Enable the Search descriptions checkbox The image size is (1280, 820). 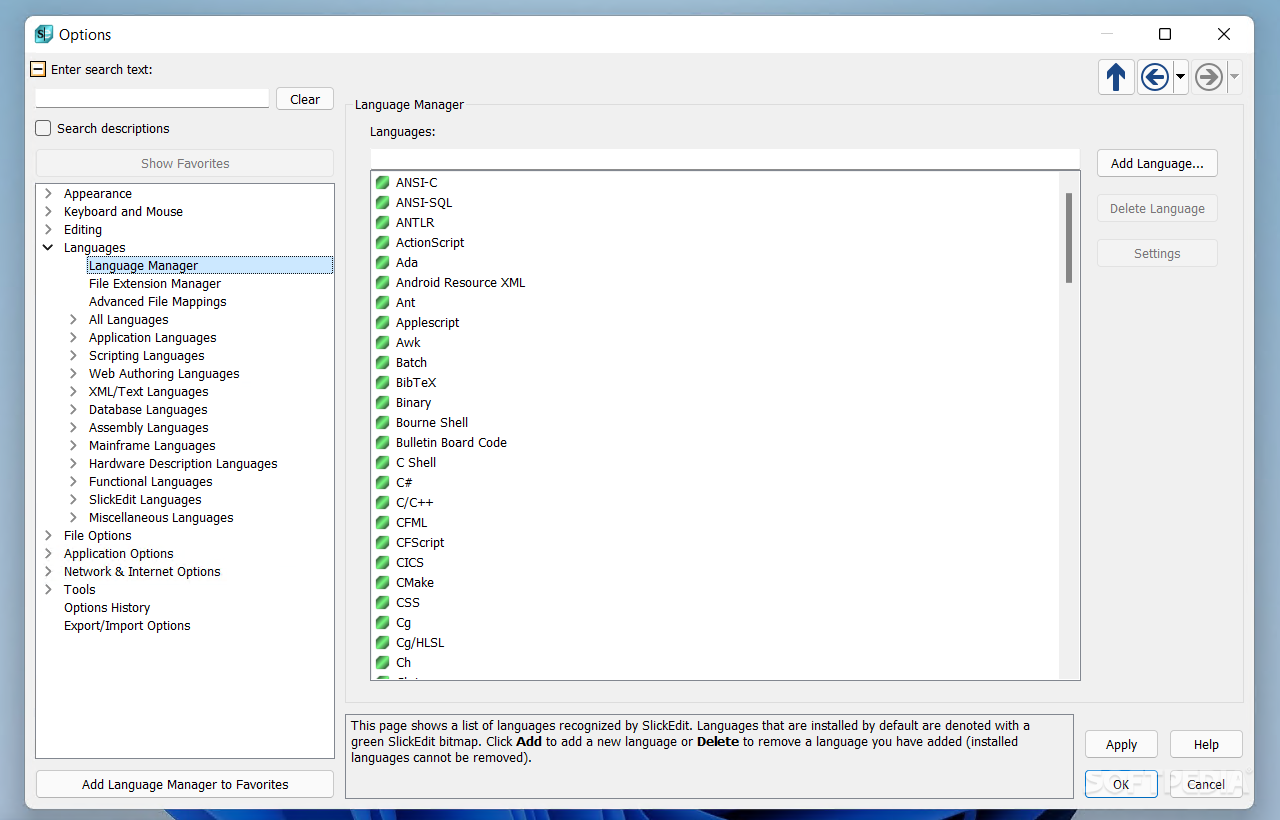point(43,128)
